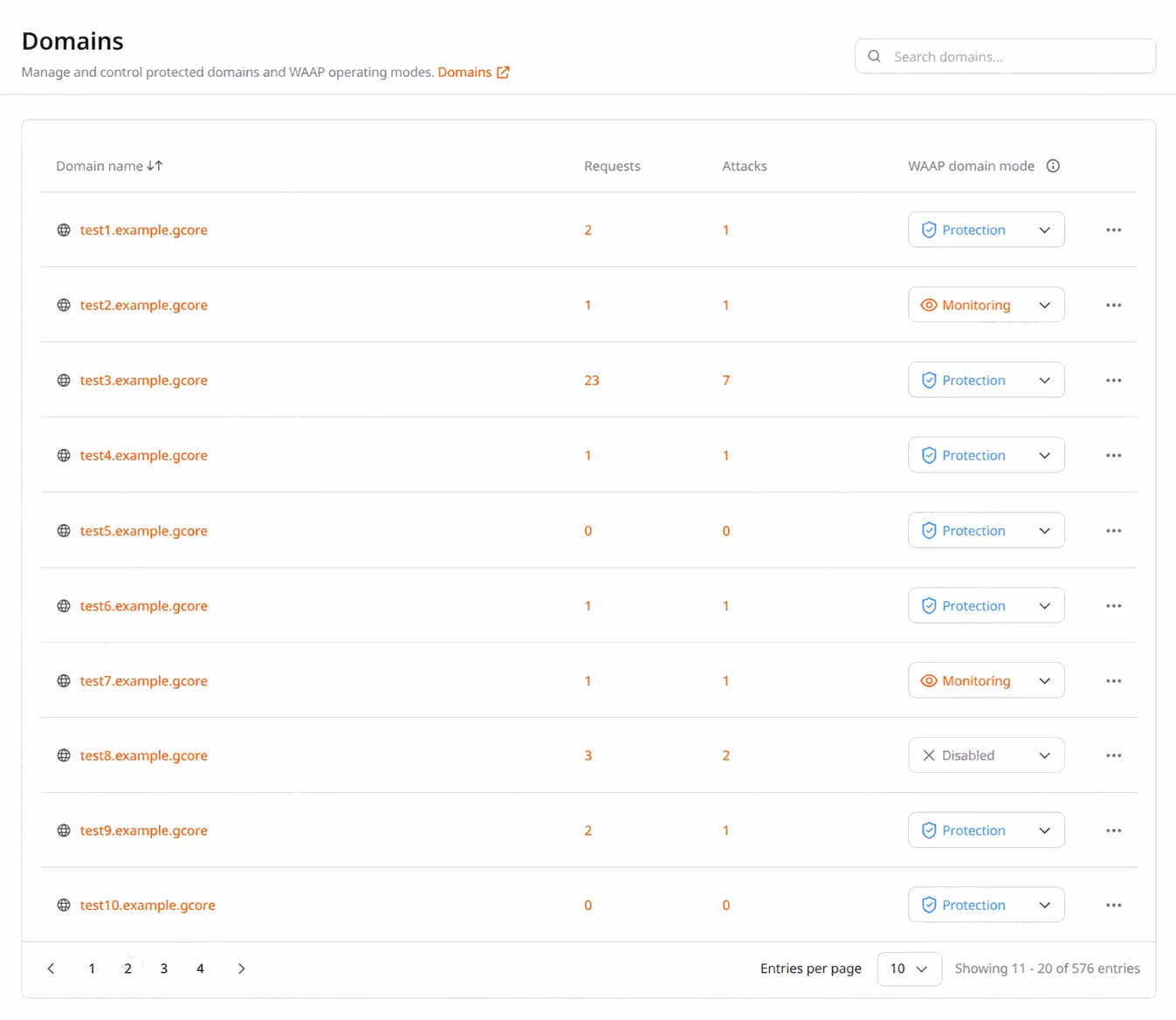
Task: Open the three-dot menu for test10.example.gcore
Action: click(x=1113, y=905)
